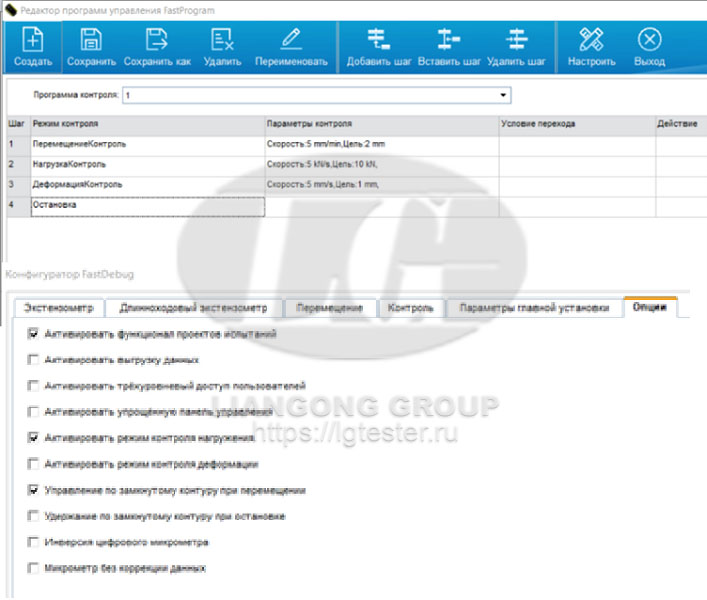Click the Переименовать (Rename) pencil icon
707x600 pixels.
tap(291, 40)
